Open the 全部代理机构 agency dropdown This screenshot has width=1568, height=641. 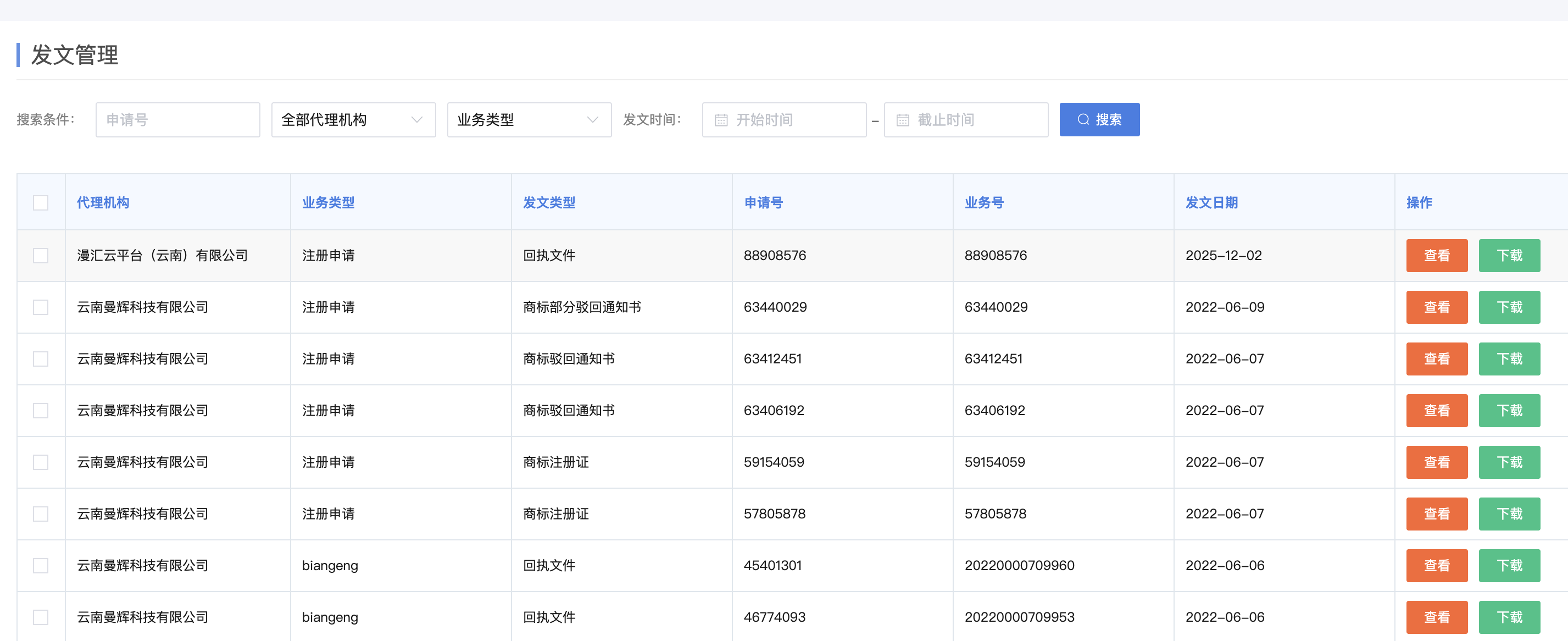353,120
